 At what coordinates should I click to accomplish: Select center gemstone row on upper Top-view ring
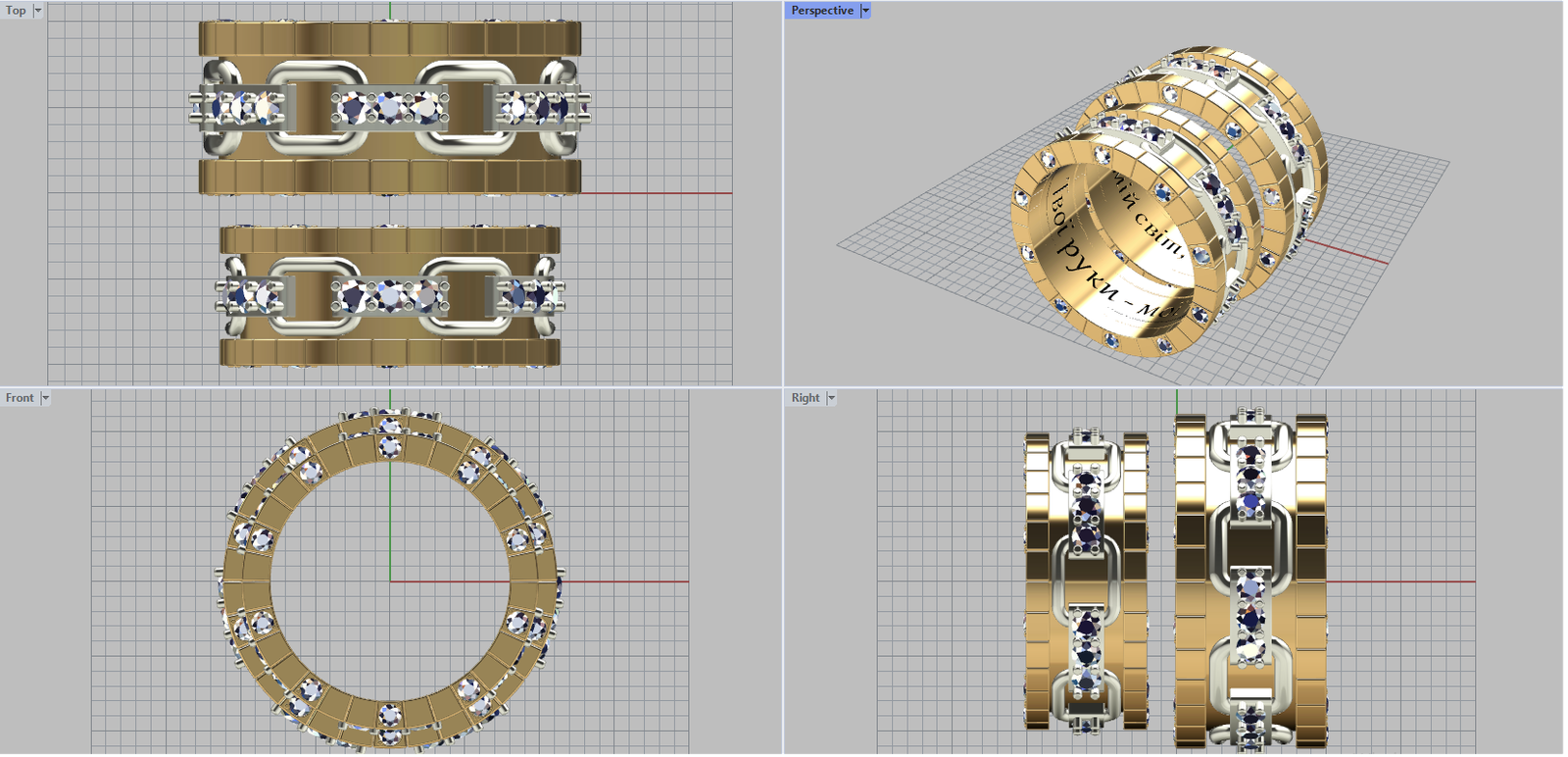click(390, 106)
